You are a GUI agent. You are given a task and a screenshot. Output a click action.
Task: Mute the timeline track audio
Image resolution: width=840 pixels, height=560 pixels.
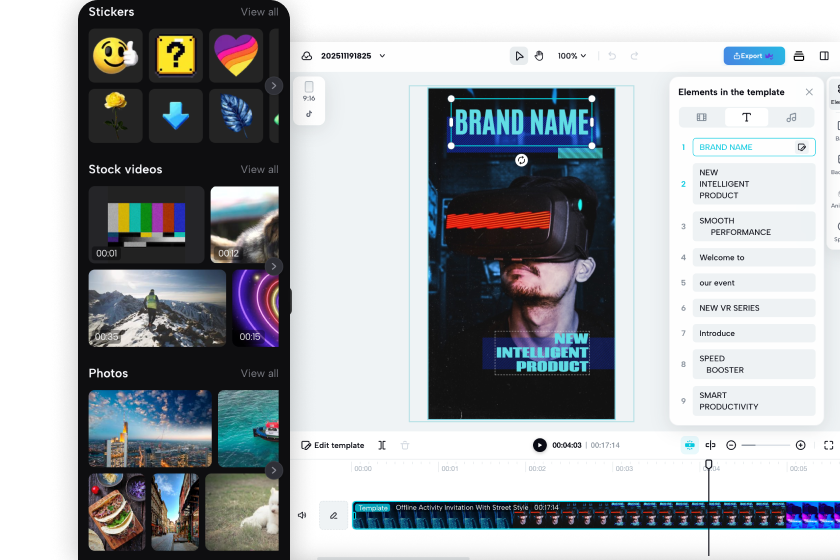coord(302,515)
